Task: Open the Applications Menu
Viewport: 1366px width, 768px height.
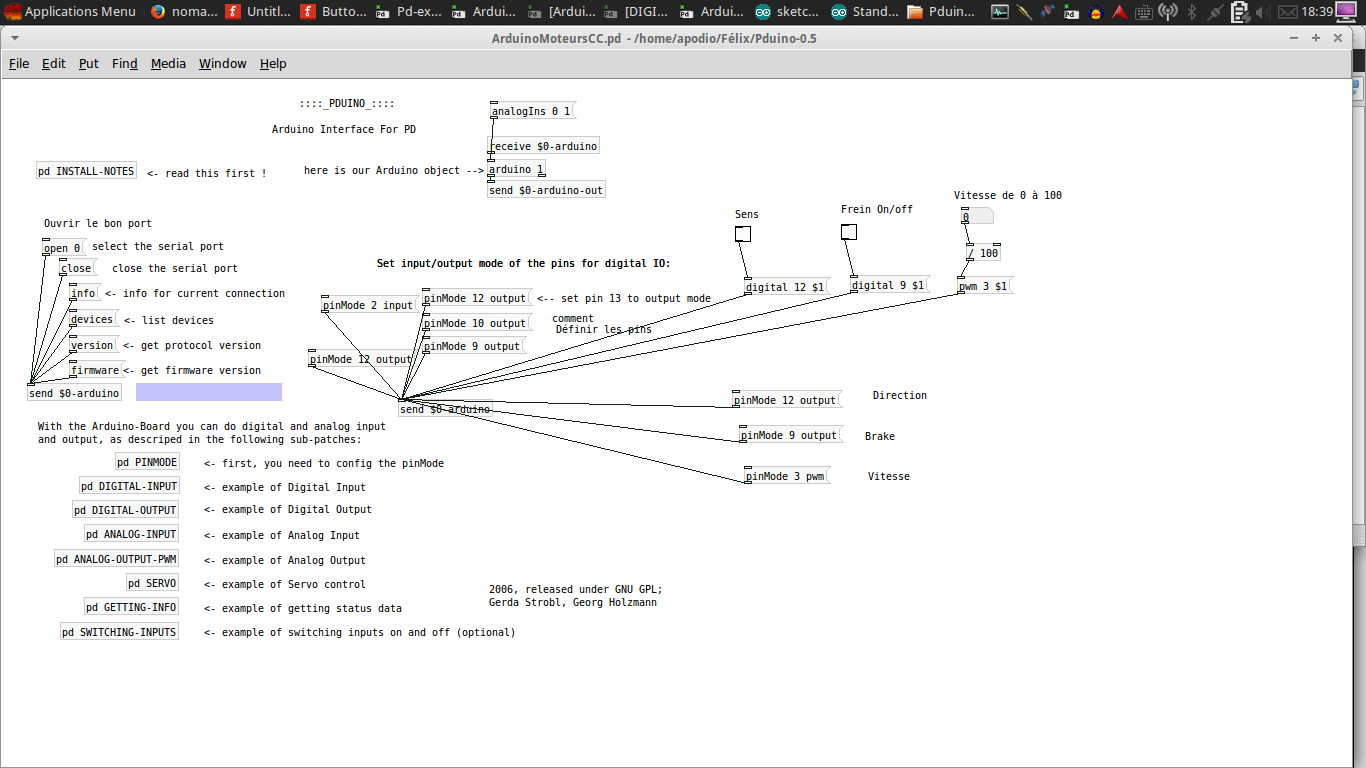Action: click(x=70, y=12)
